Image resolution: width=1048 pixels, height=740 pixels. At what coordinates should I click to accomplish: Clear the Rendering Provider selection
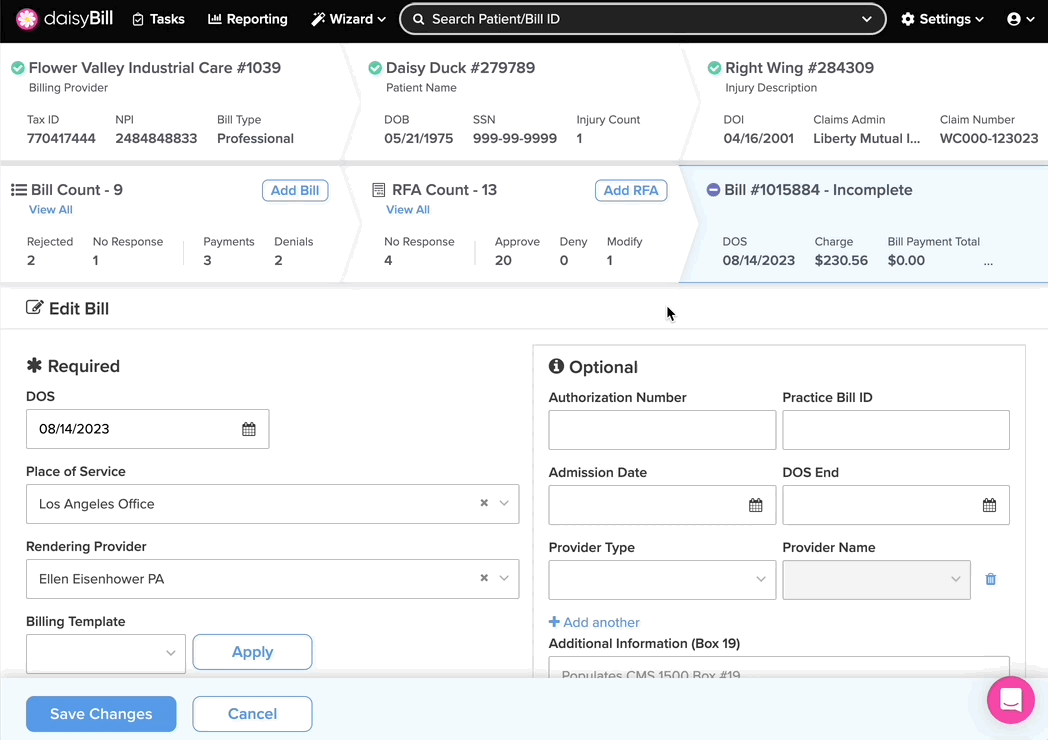(484, 578)
